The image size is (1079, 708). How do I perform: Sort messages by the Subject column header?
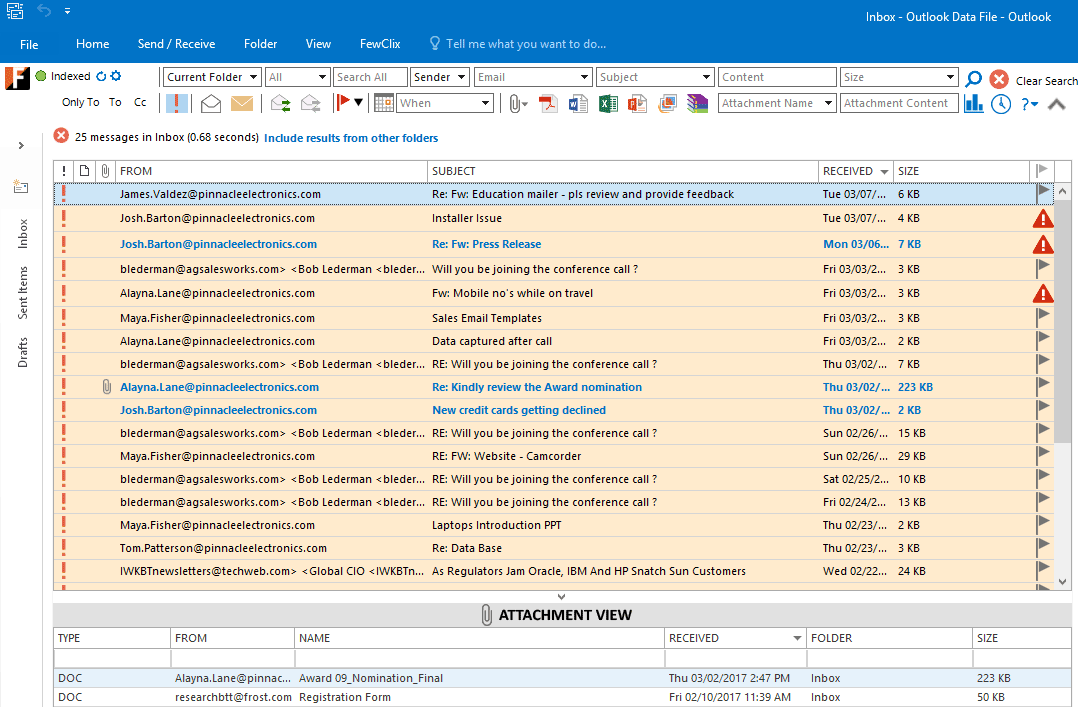point(623,171)
